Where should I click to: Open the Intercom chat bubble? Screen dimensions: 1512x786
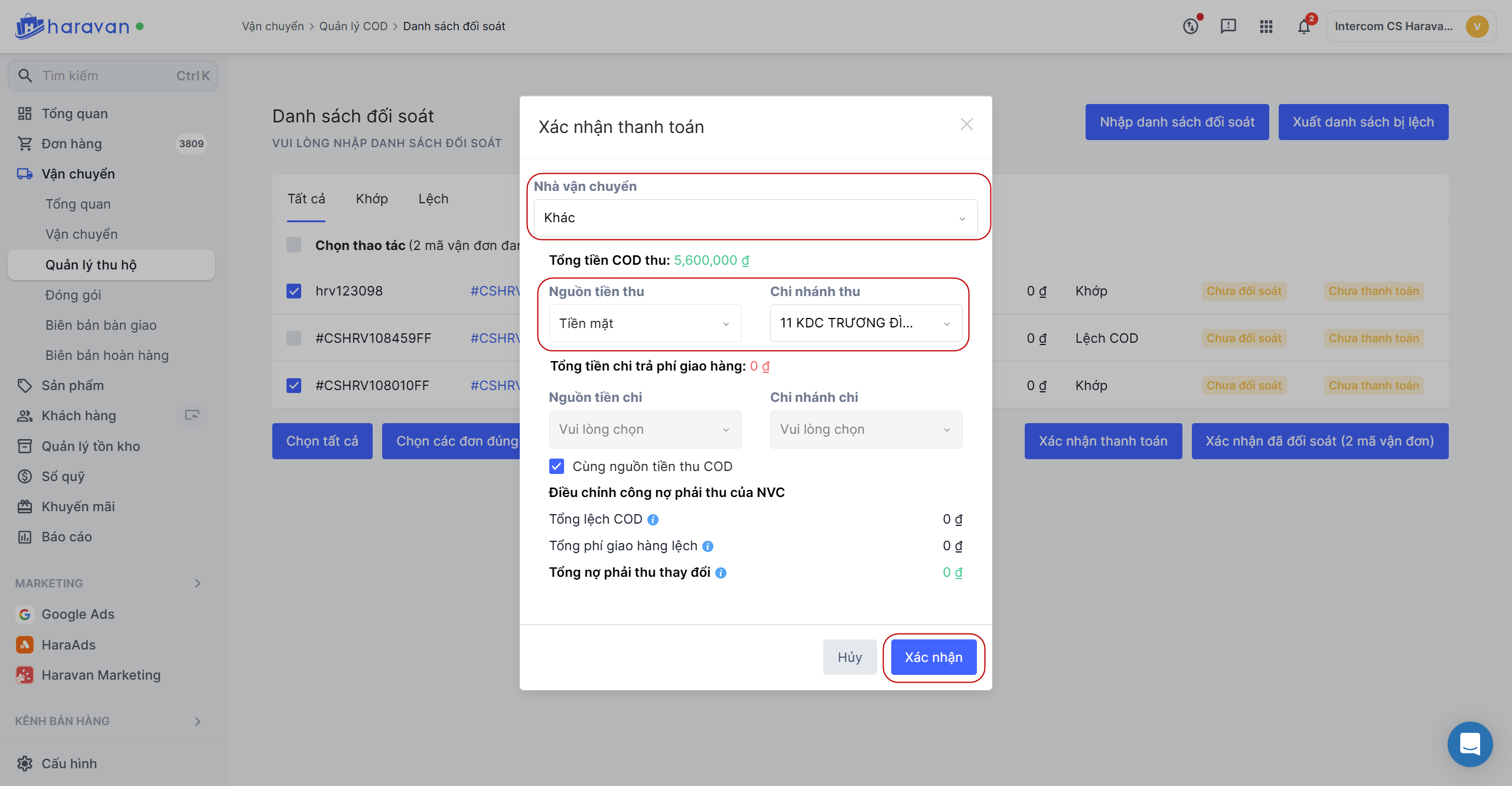[x=1469, y=743]
